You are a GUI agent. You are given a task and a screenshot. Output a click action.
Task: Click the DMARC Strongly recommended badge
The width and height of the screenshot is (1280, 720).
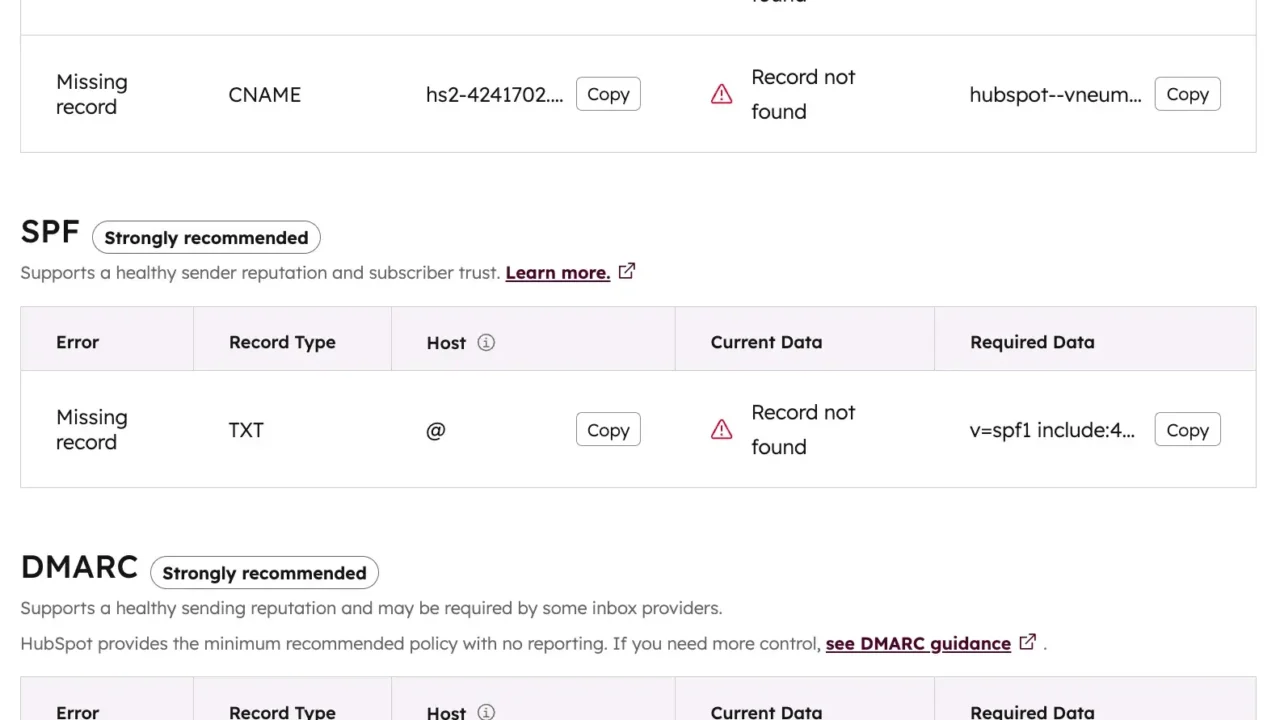tap(264, 573)
